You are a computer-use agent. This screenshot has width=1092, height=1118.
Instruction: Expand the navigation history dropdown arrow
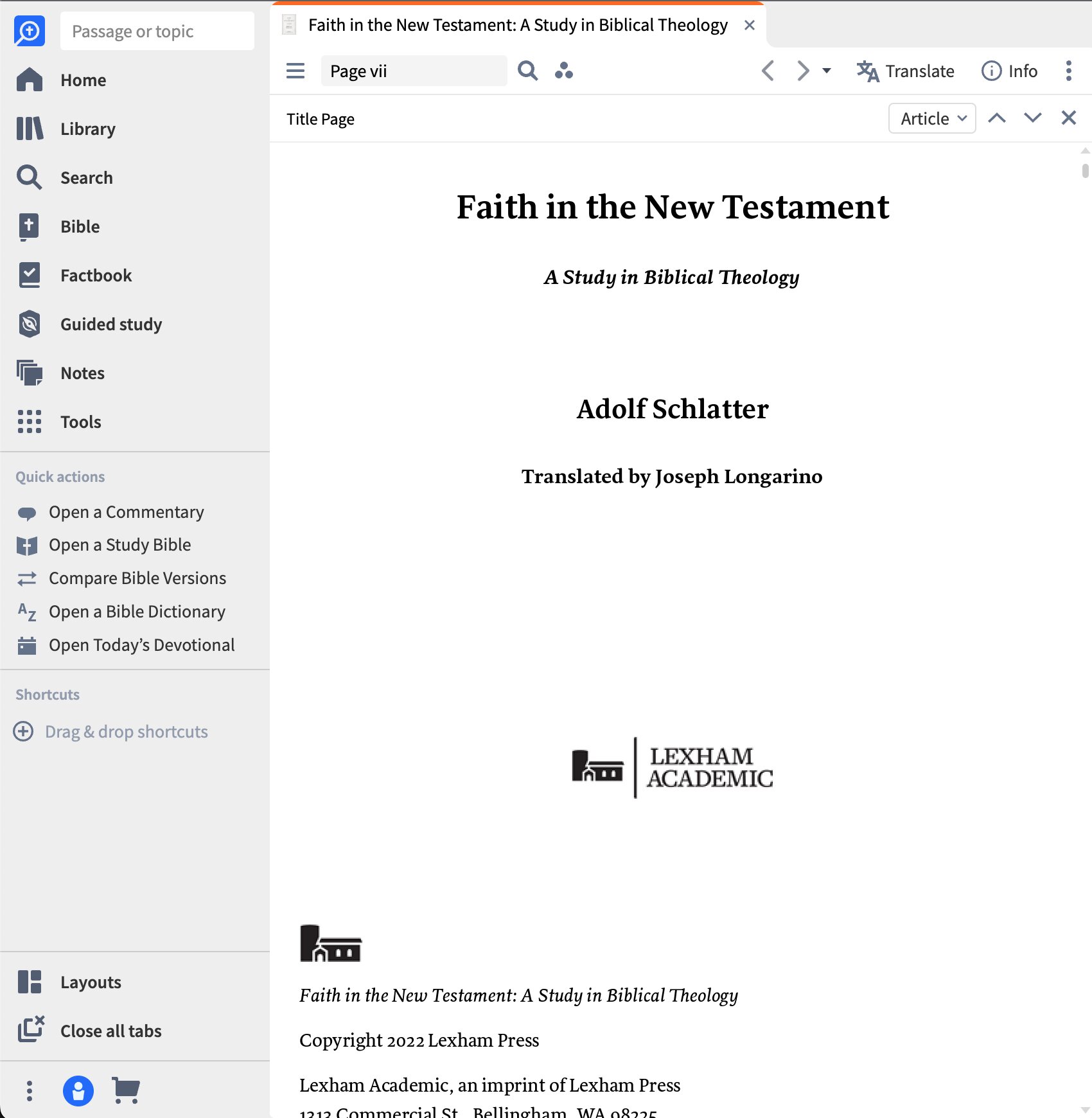coord(827,71)
